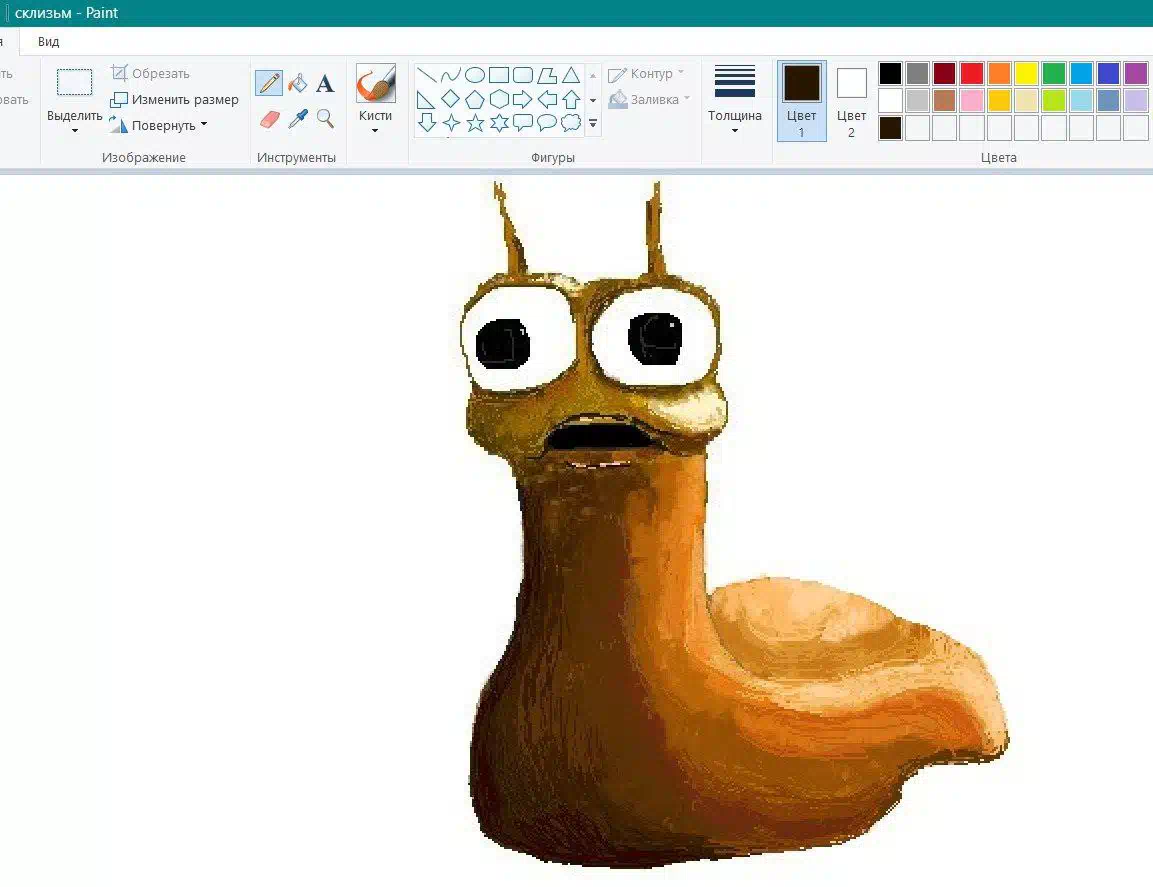The image size is (1153, 887).
Task: Activate Цвет 2 background color box
Action: tap(852, 100)
